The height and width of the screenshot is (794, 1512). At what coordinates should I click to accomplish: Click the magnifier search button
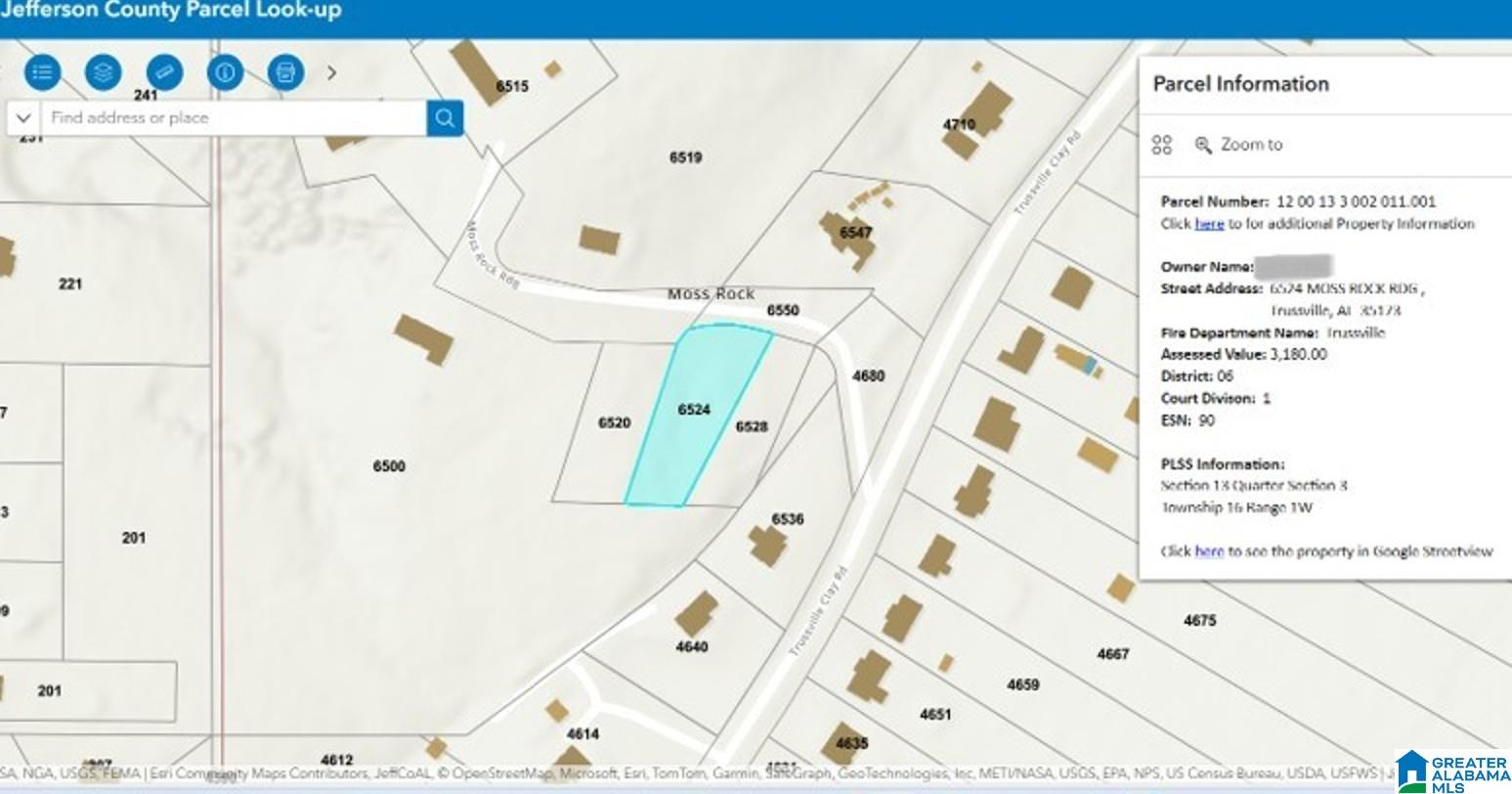point(445,118)
